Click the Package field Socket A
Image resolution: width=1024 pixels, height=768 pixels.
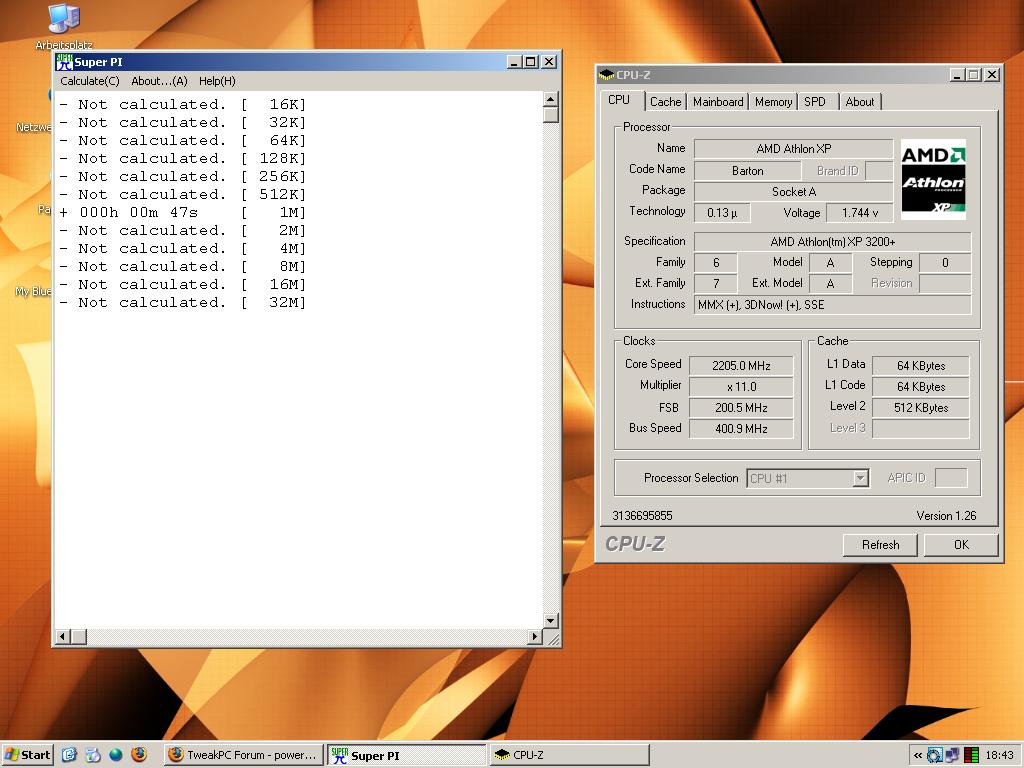coord(793,192)
